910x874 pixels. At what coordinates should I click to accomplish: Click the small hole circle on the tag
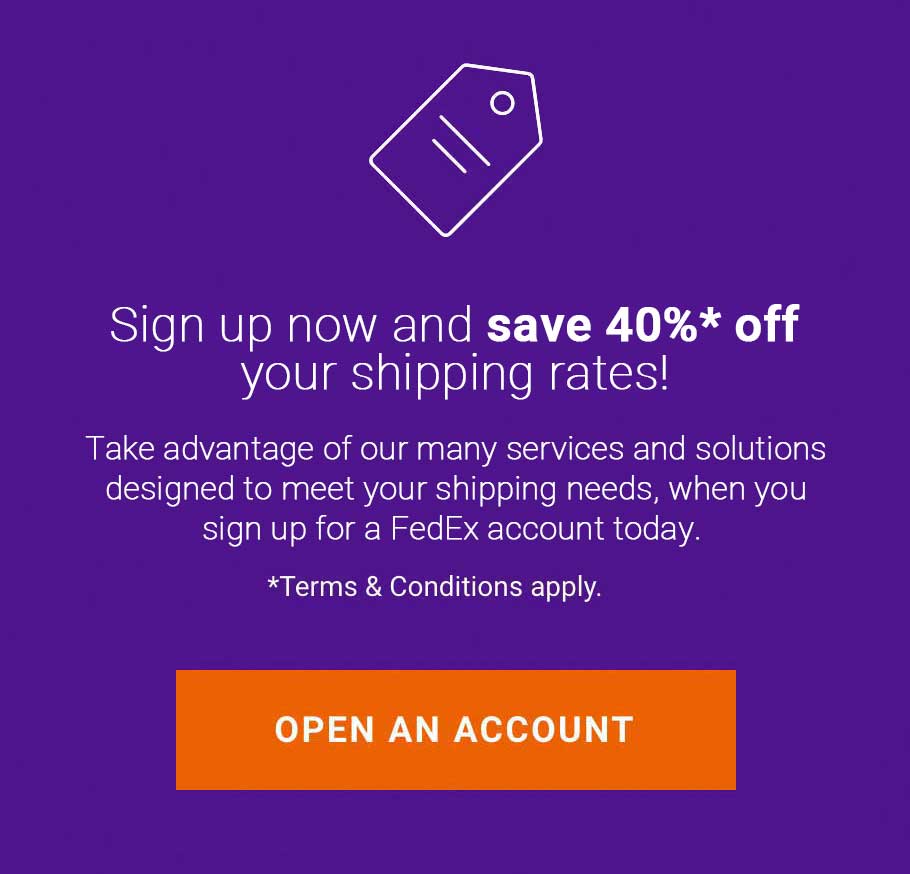pyautogui.click(x=502, y=103)
